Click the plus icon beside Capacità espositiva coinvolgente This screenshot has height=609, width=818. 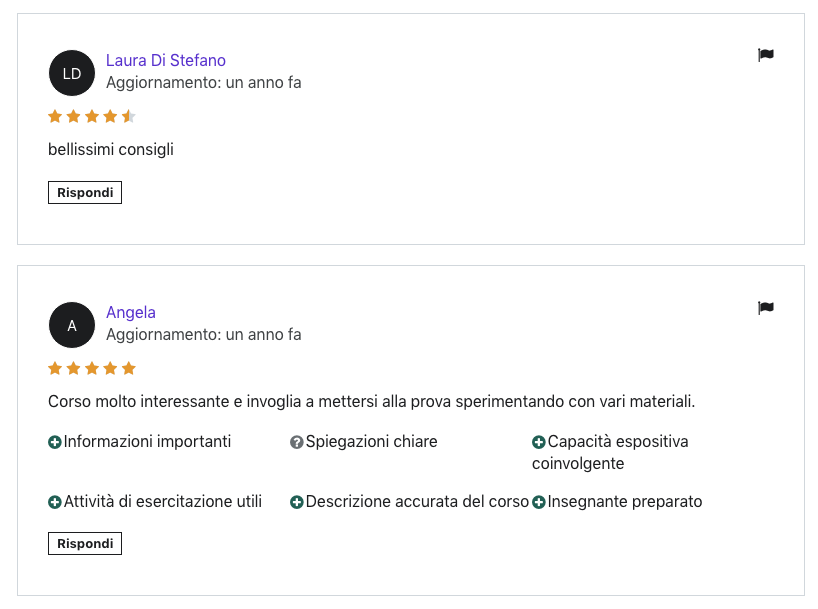point(538,443)
